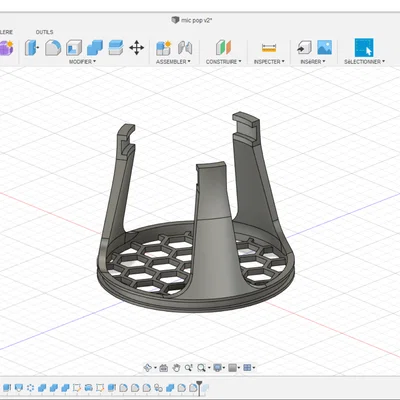Activate the Pan hand tool
The width and height of the screenshot is (400, 400).
176,368
